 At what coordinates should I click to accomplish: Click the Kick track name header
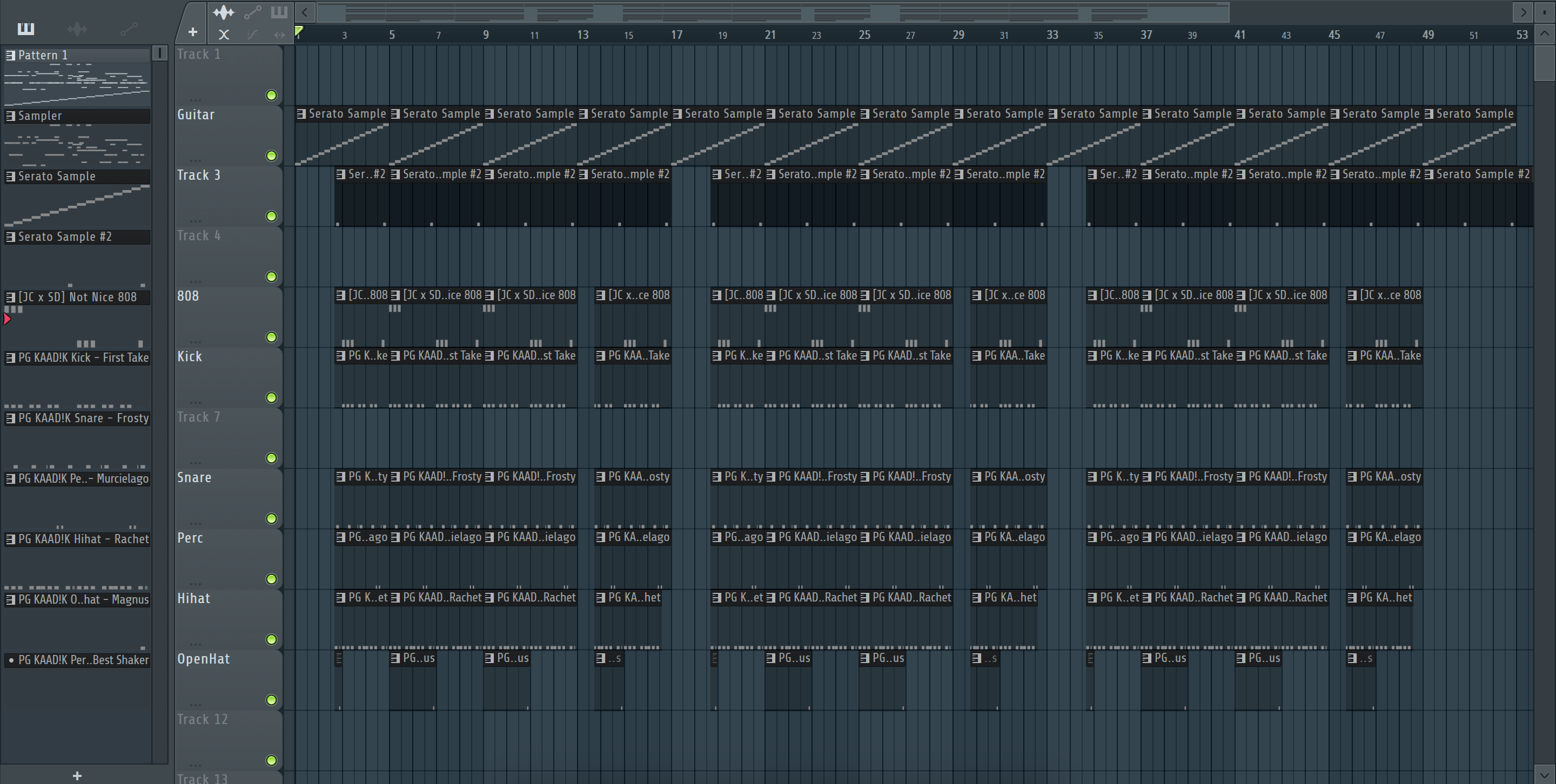point(190,357)
